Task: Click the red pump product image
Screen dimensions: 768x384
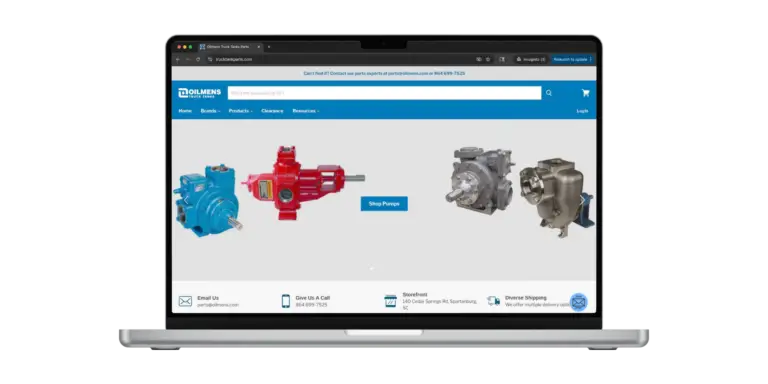Action: pyautogui.click(x=304, y=182)
